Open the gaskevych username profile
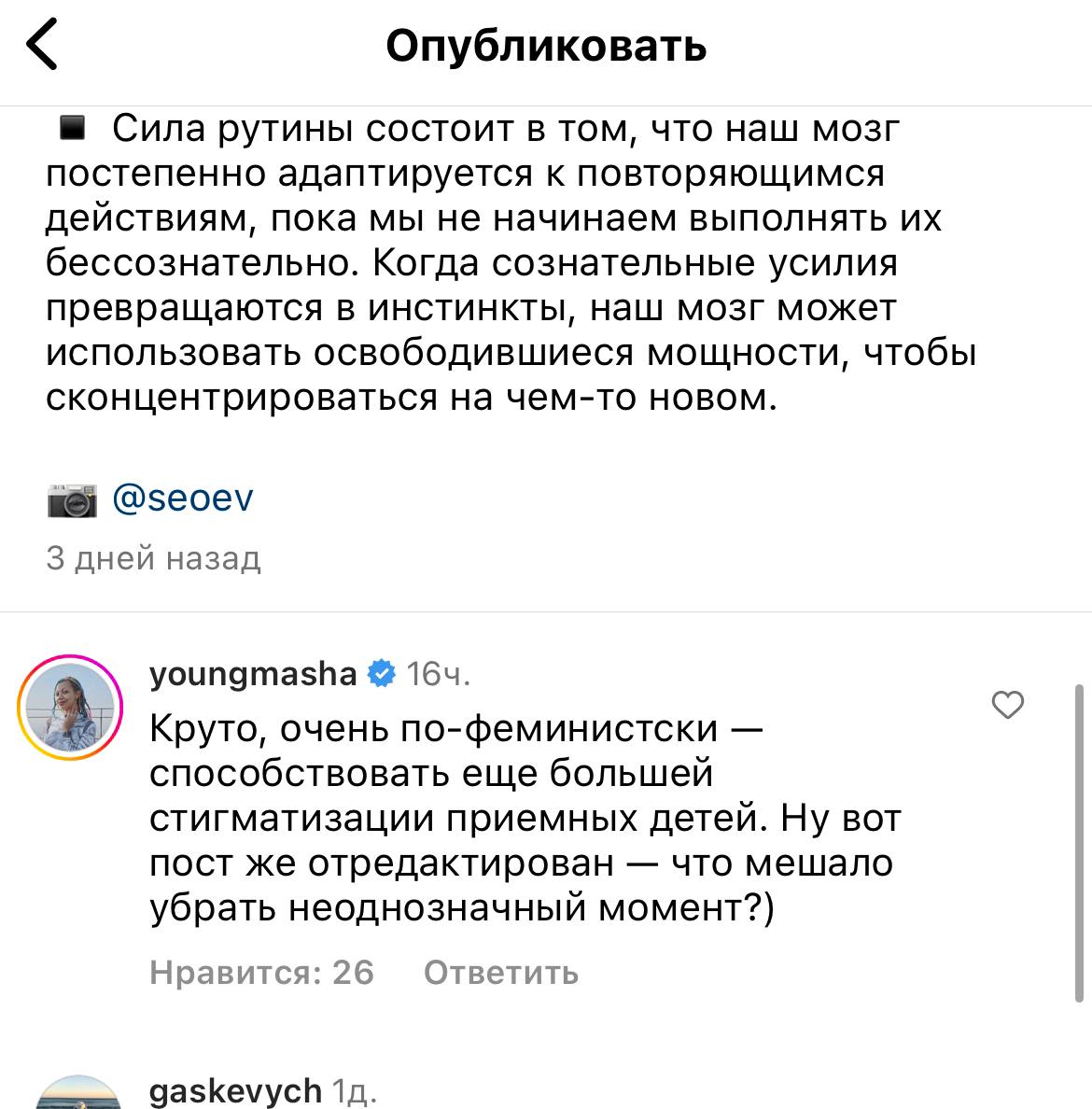 (x=235, y=1090)
